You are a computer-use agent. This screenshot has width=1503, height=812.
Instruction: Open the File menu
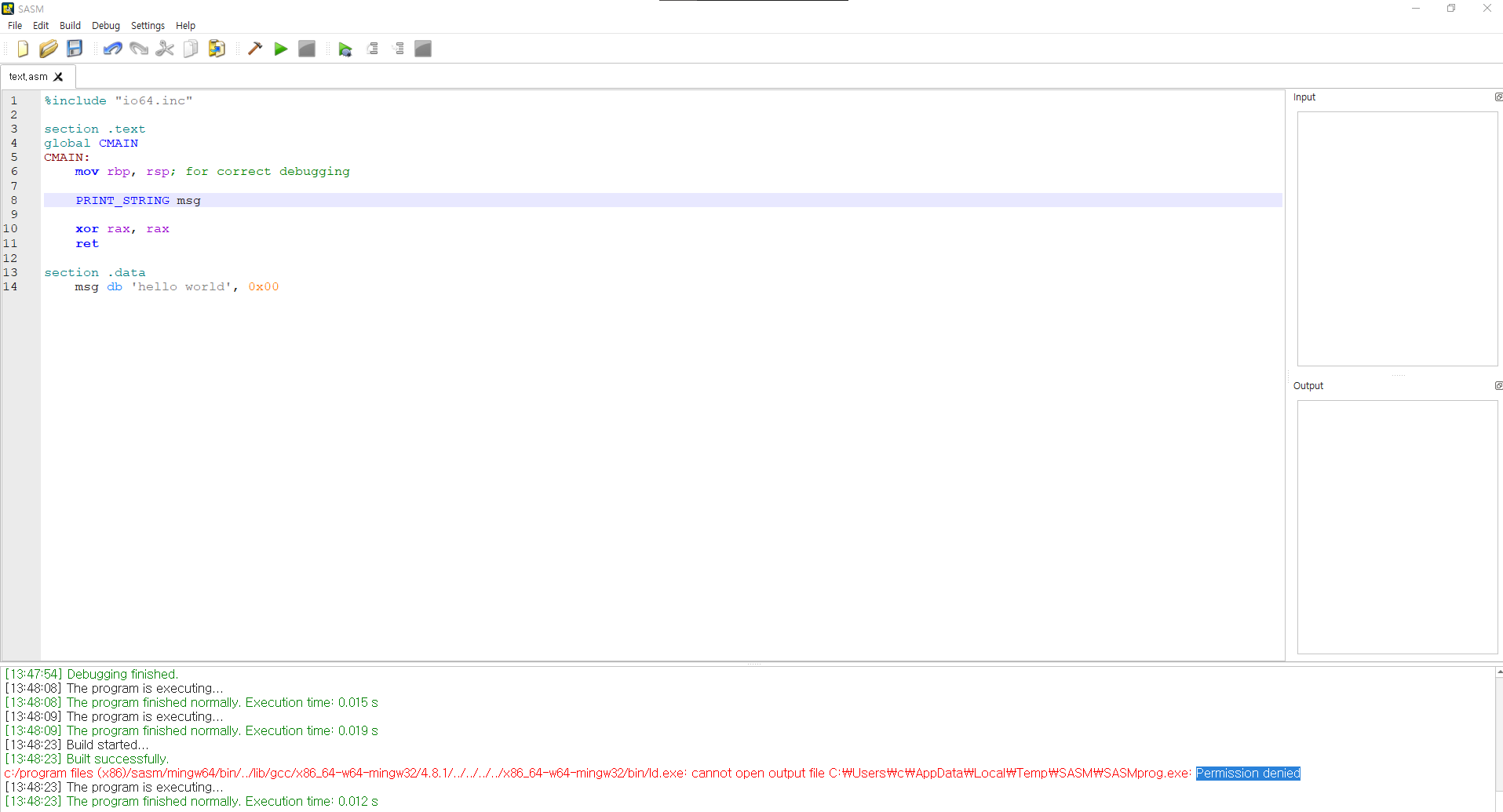[x=15, y=26]
